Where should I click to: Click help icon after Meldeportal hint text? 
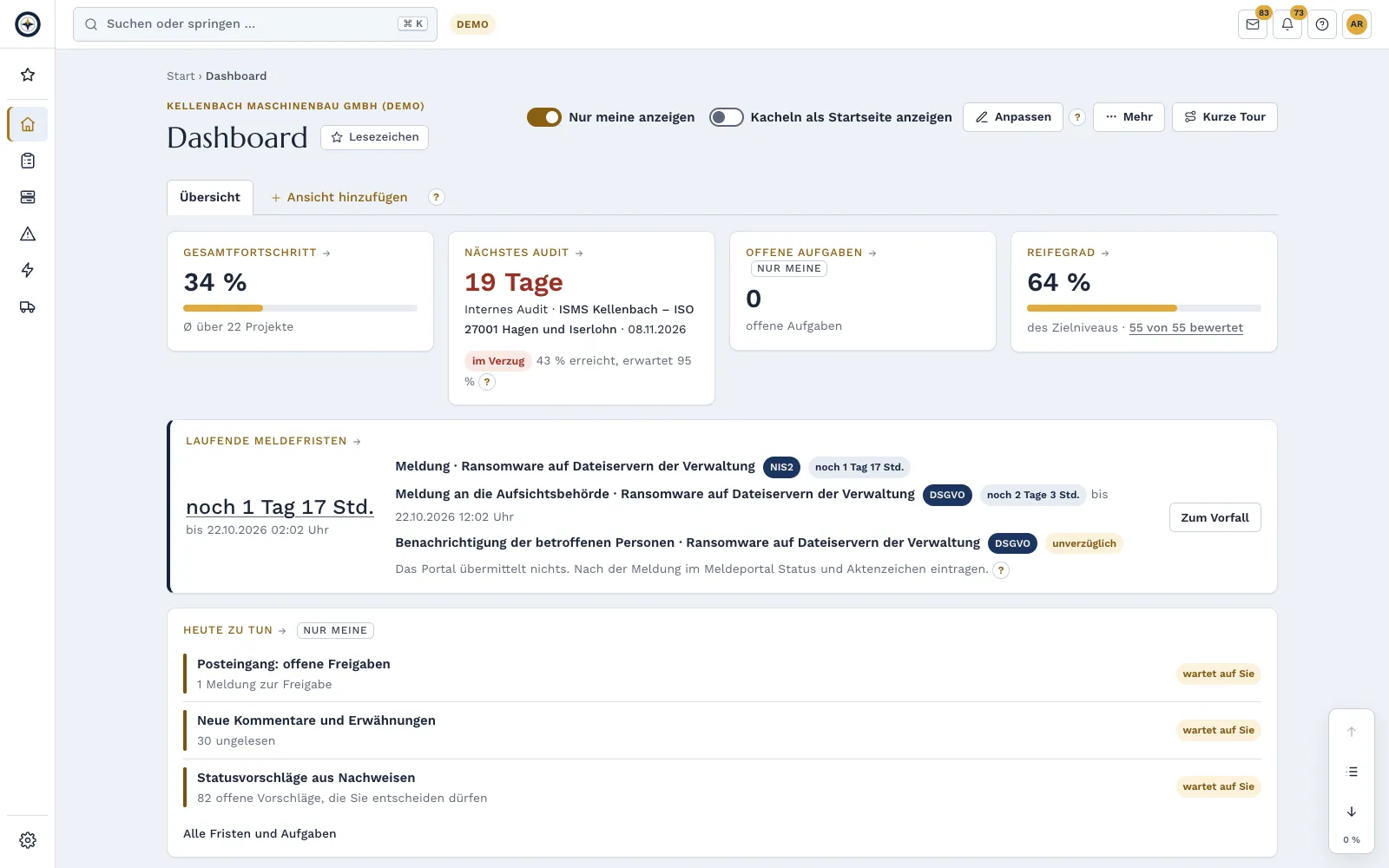tap(1001, 570)
